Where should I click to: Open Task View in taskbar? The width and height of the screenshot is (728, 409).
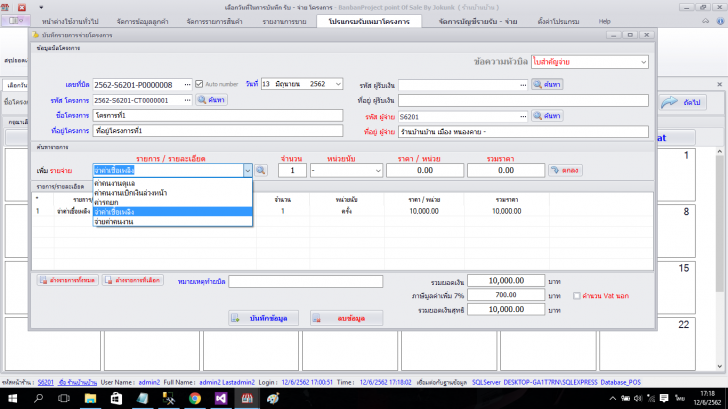point(64,398)
